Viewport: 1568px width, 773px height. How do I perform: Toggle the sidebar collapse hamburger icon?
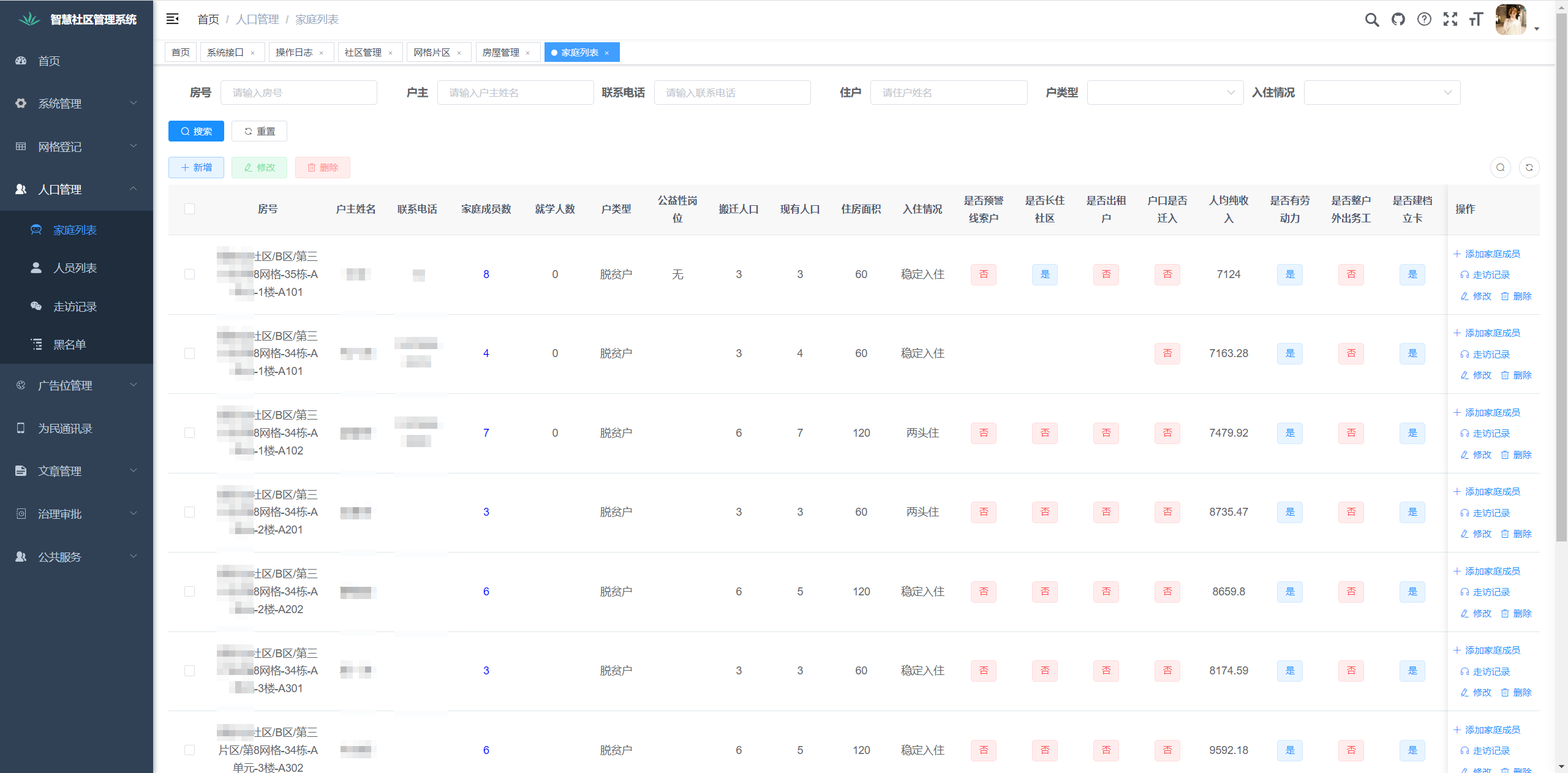click(x=173, y=19)
